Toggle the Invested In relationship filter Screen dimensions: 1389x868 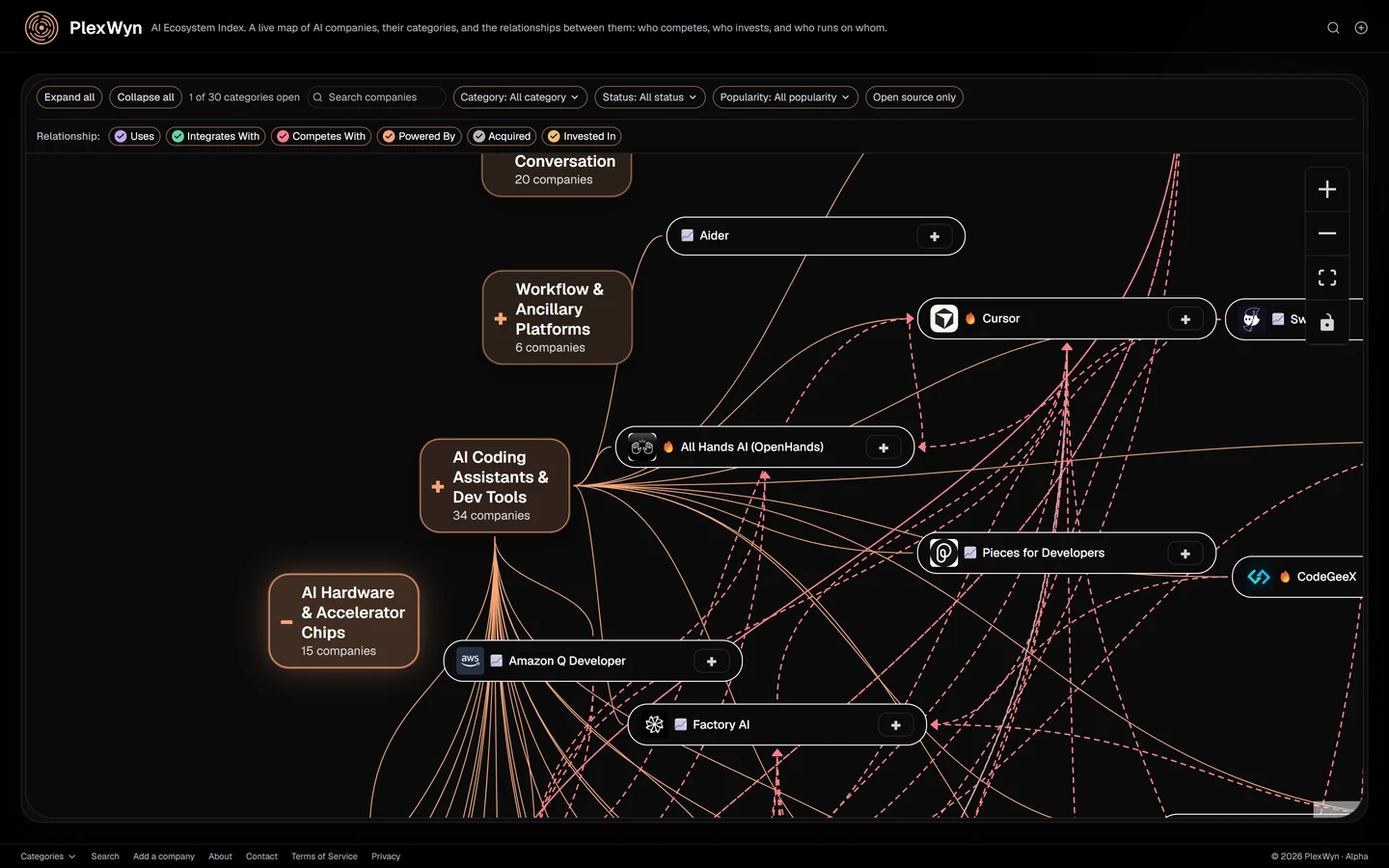tap(582, 136)
